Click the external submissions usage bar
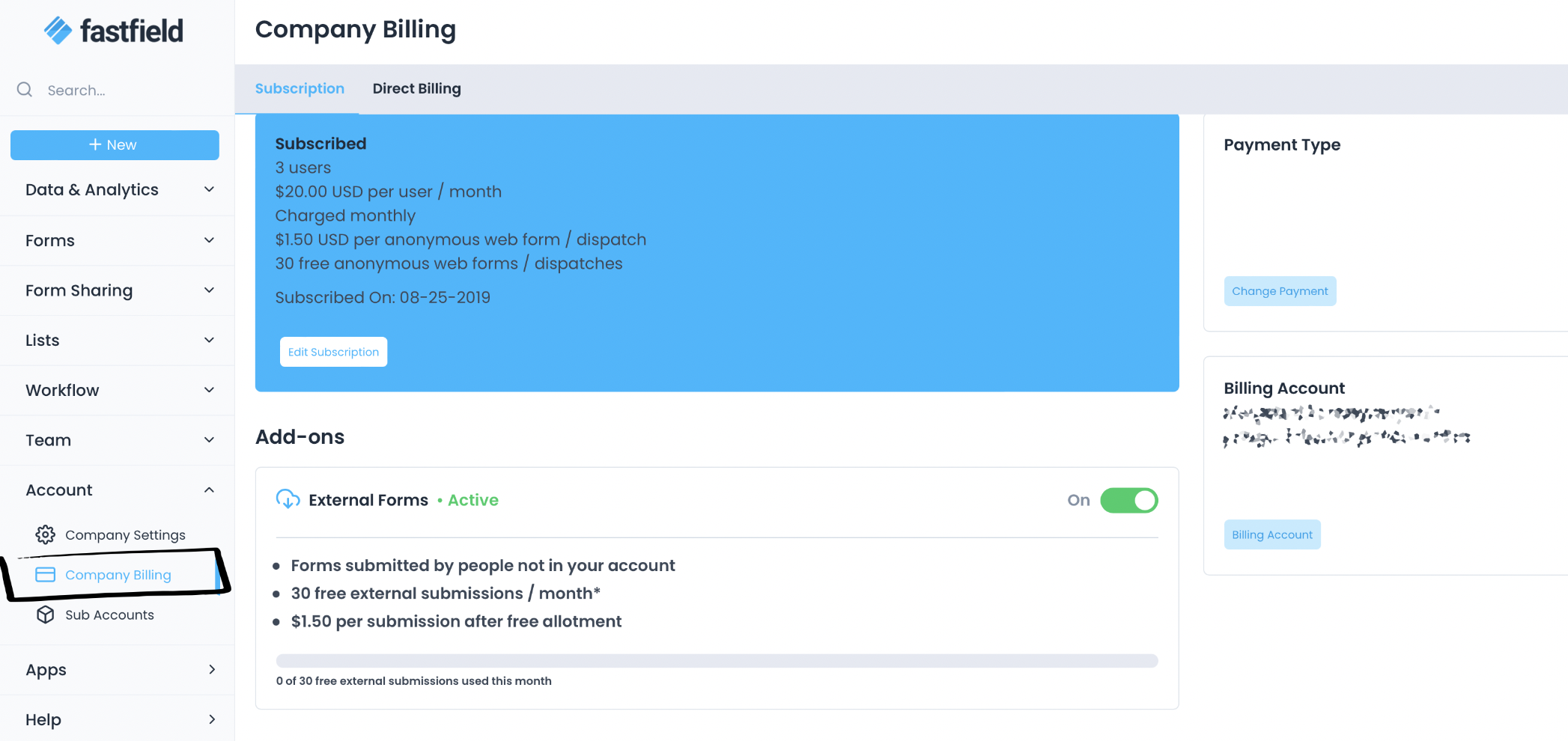The width and height of the screenshot is (1568, 741). click(717, 661)
